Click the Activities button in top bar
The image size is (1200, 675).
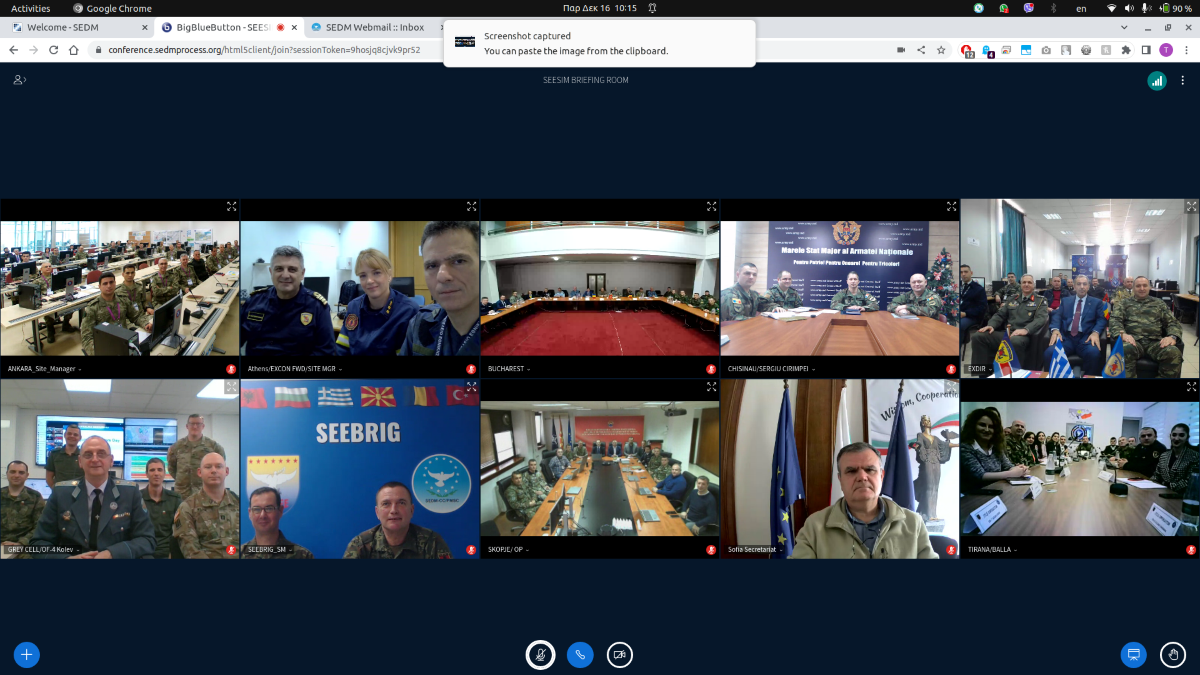[x=30, y=8]
